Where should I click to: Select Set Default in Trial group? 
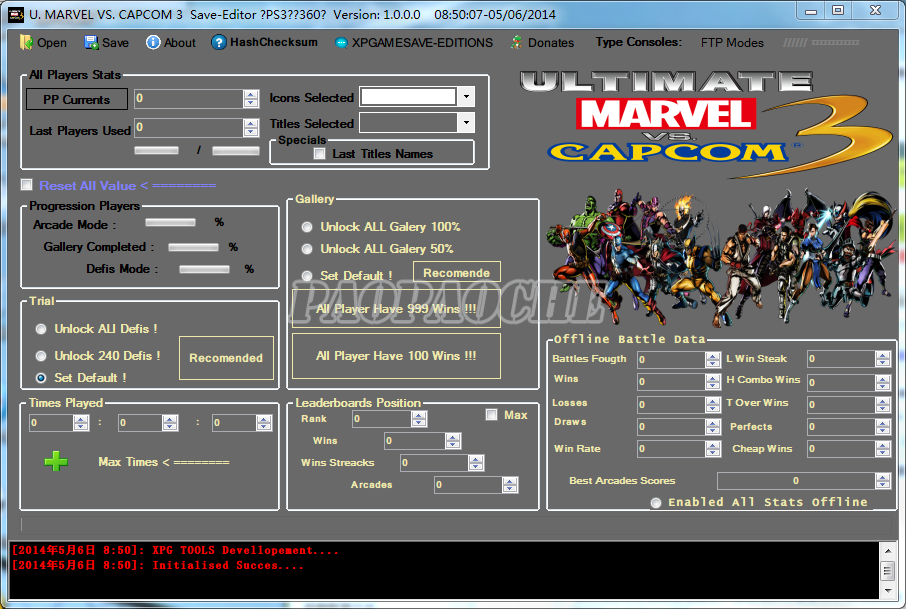point(41,378)
